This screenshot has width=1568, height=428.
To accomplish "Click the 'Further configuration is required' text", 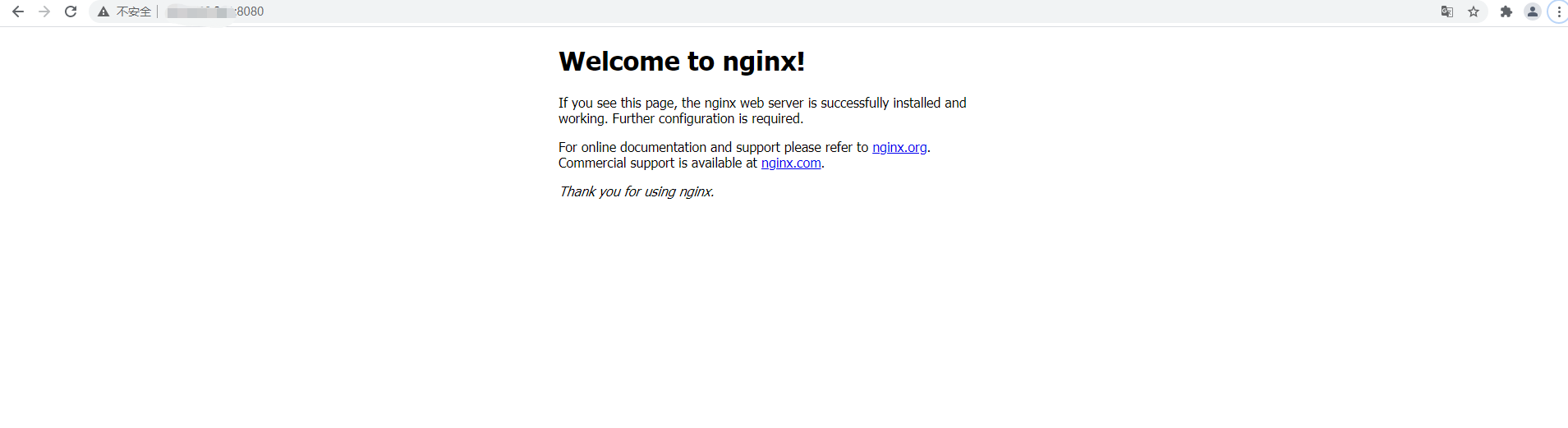I will pos(706,118).
